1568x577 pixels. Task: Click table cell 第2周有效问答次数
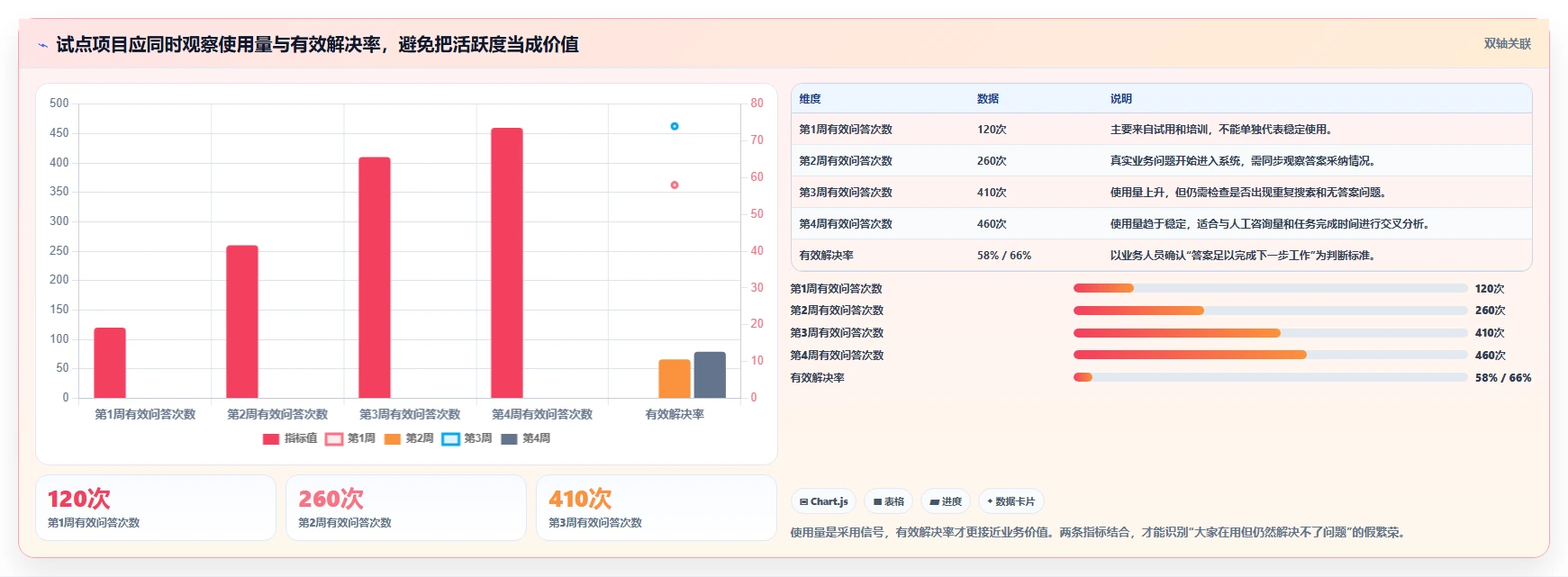pyautogui.click(x=846, y=161)
